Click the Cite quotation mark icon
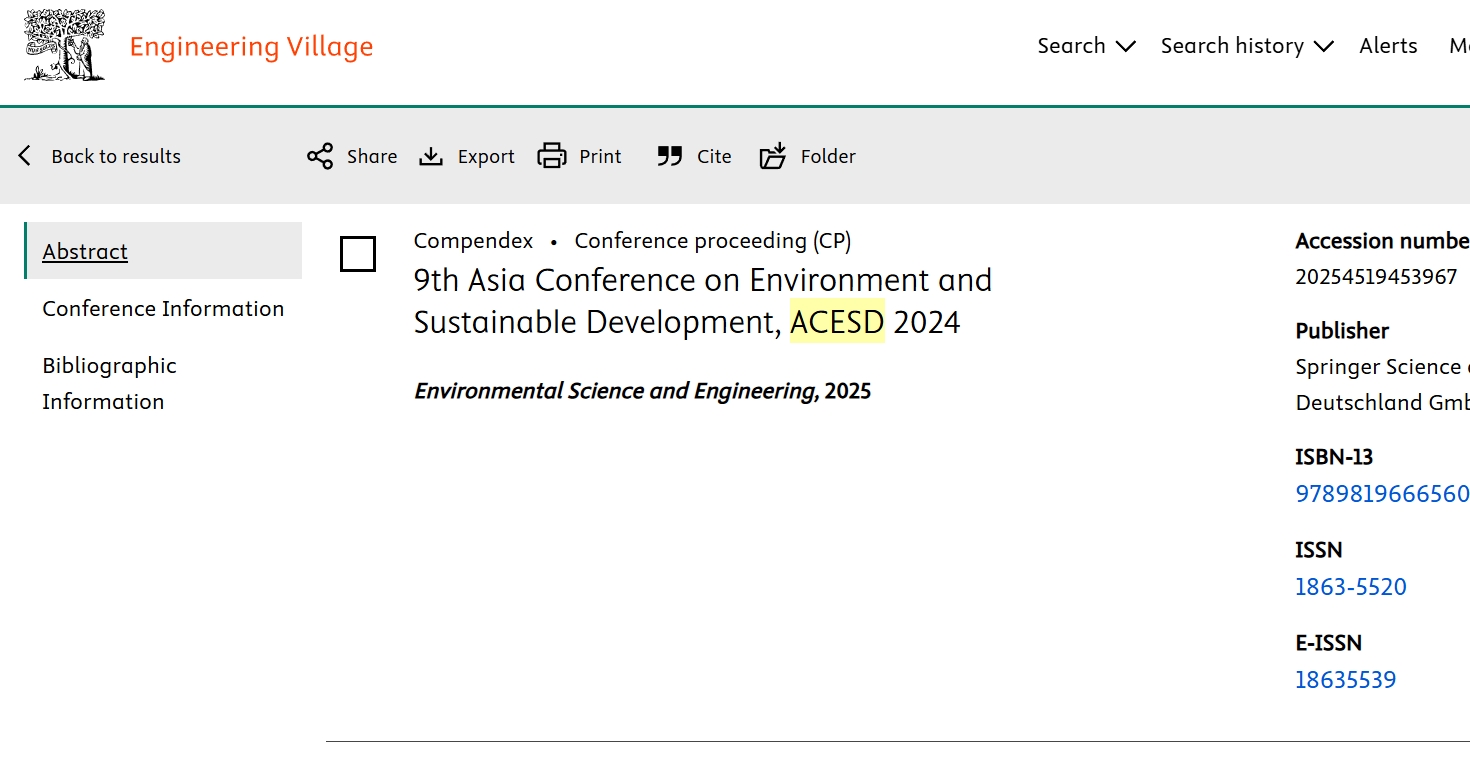The image size is (1470, 771). tap(669, 156)
